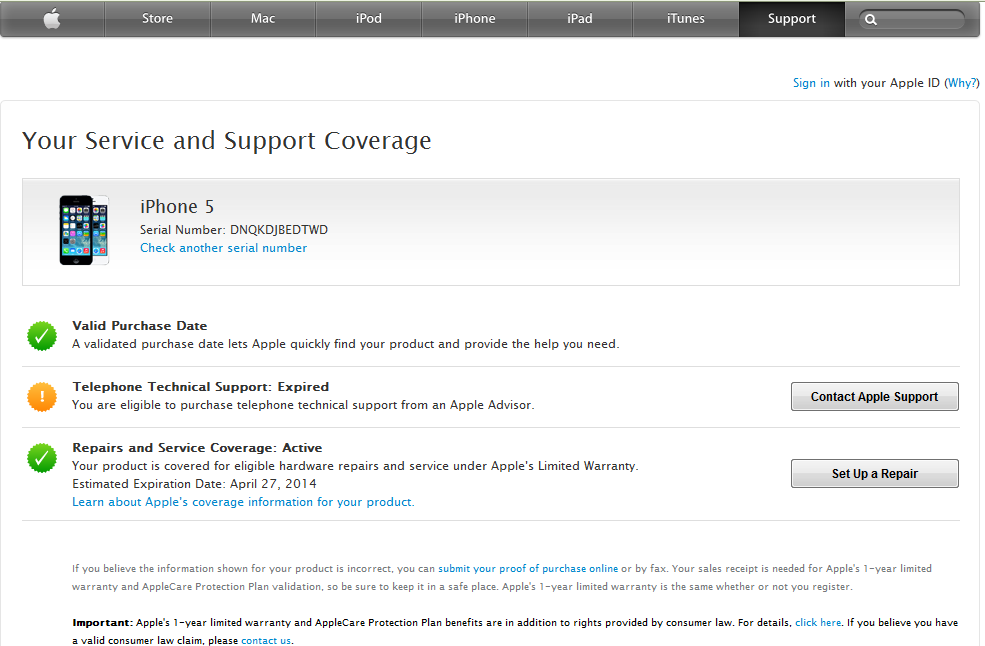The width and height of the screenshot is (985, 646).
Task: Click green checkmark beside Valid Purchase Date
Action: 42,336
